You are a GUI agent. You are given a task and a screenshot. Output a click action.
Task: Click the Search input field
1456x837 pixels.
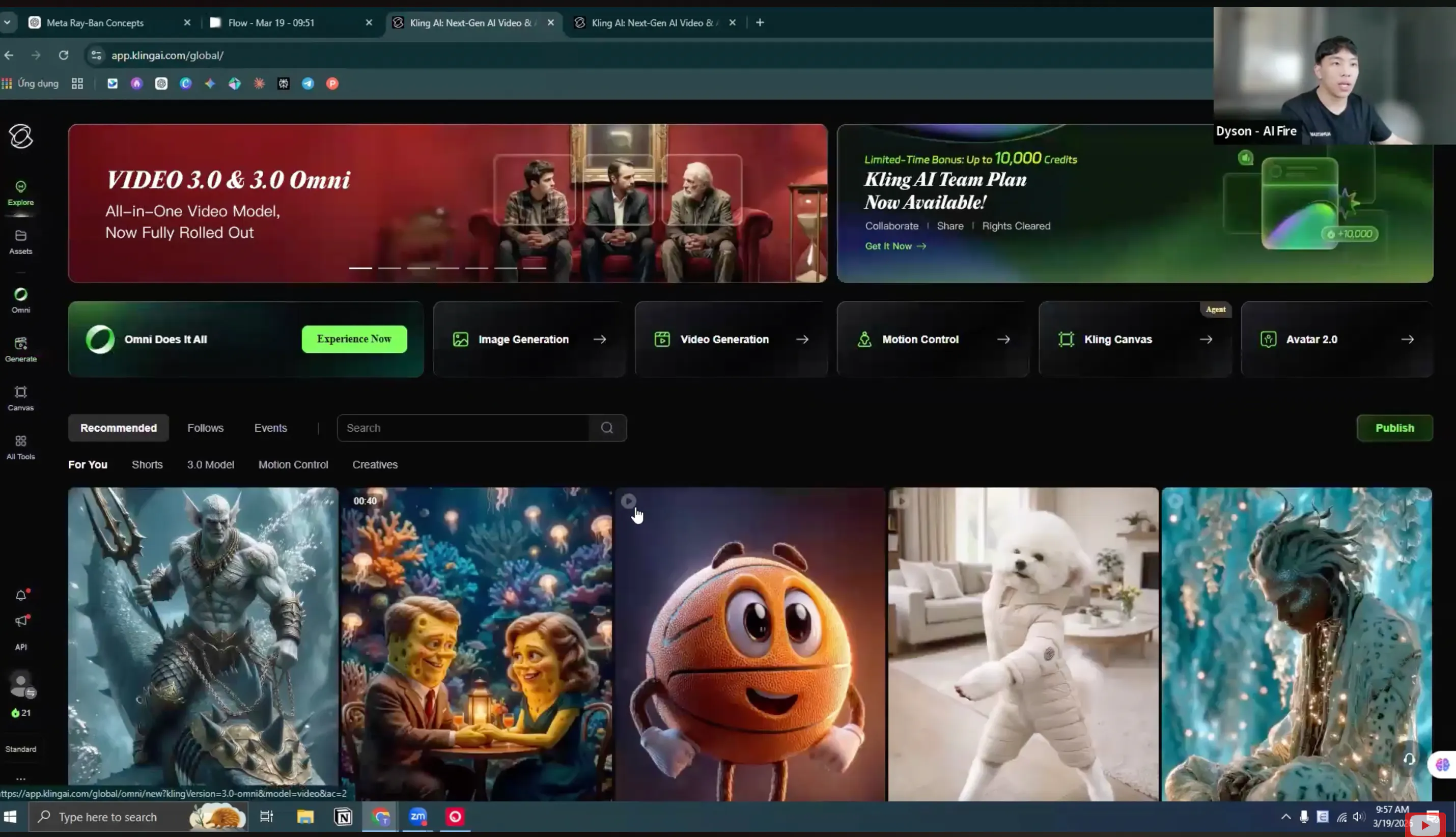click(463, 428)
